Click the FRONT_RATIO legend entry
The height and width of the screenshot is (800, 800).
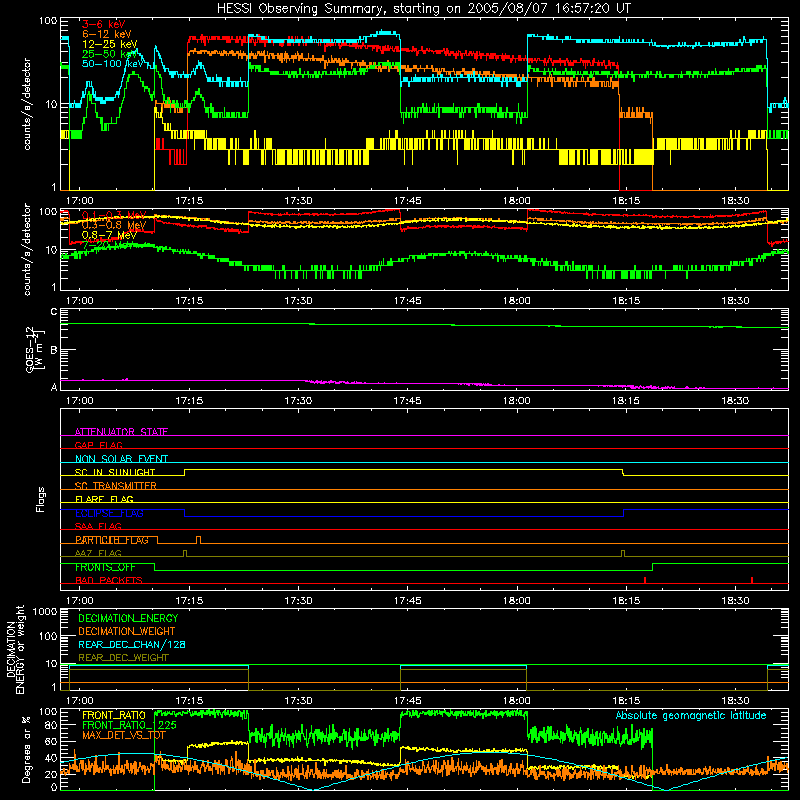[114, 715]
